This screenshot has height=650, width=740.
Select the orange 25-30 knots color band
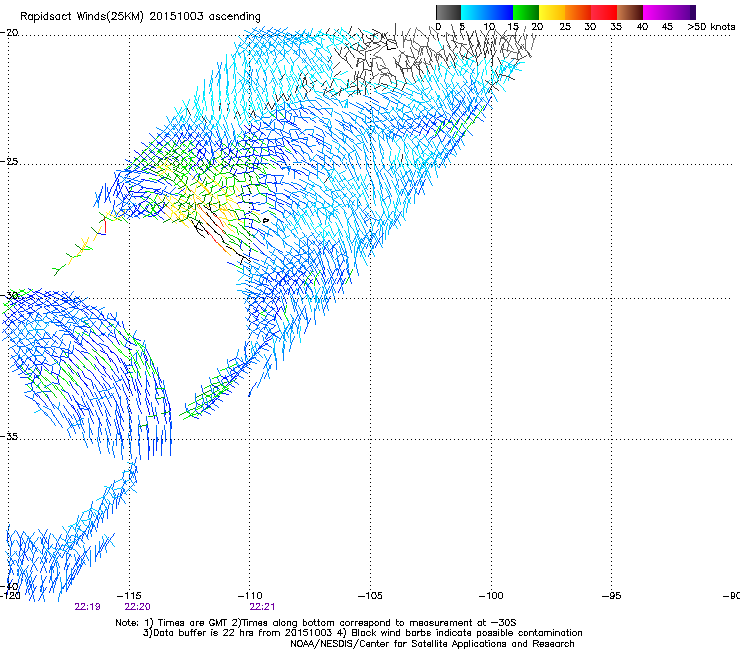pyautogui.click(x=578, y=12)
